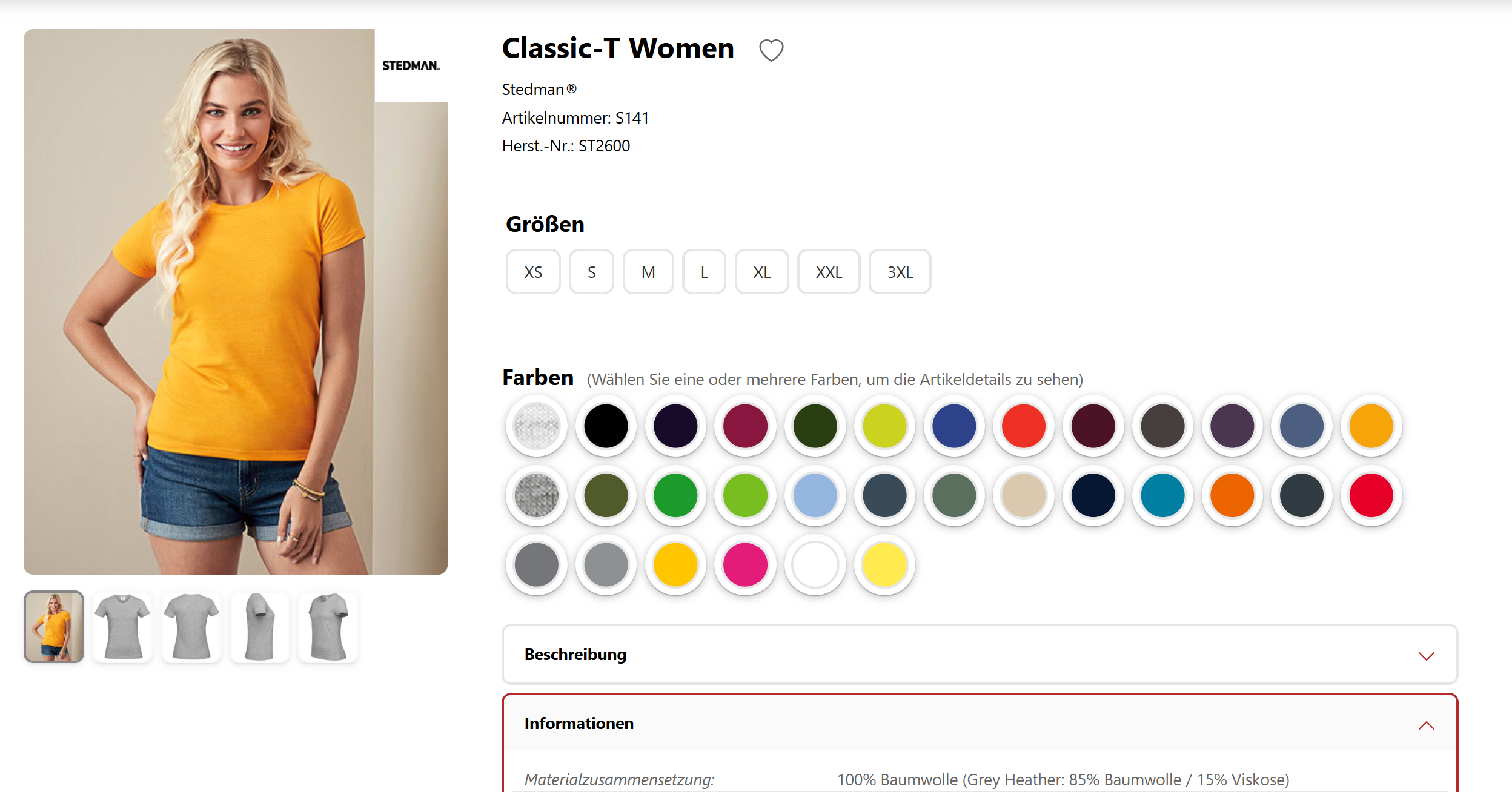Open the large product model image
This screenshot has height=792, width=1512.
coord(235,302)
